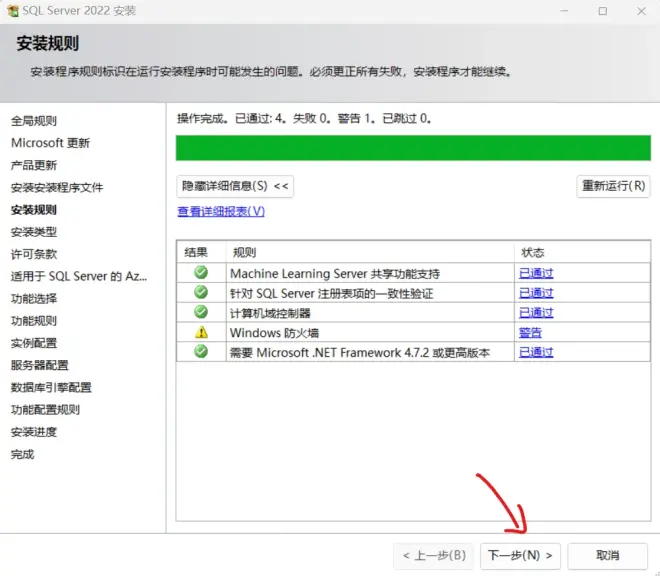This screenshot has height=576, width=660.
Task: Select the 安装规则 sidebar step
Action: 34,210
